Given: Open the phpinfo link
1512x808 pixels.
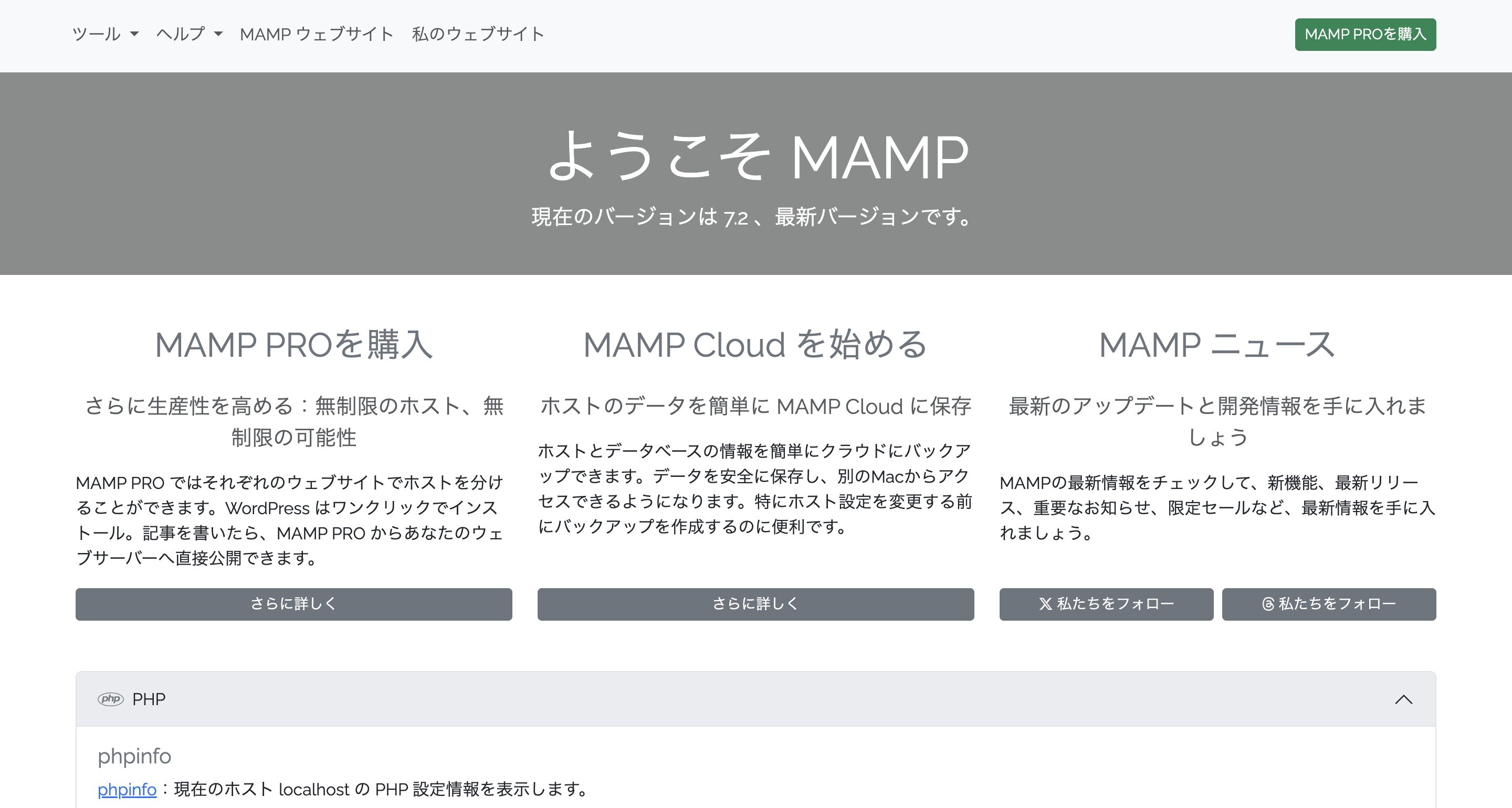Looking at the screenshot, I should coord(127,789).
